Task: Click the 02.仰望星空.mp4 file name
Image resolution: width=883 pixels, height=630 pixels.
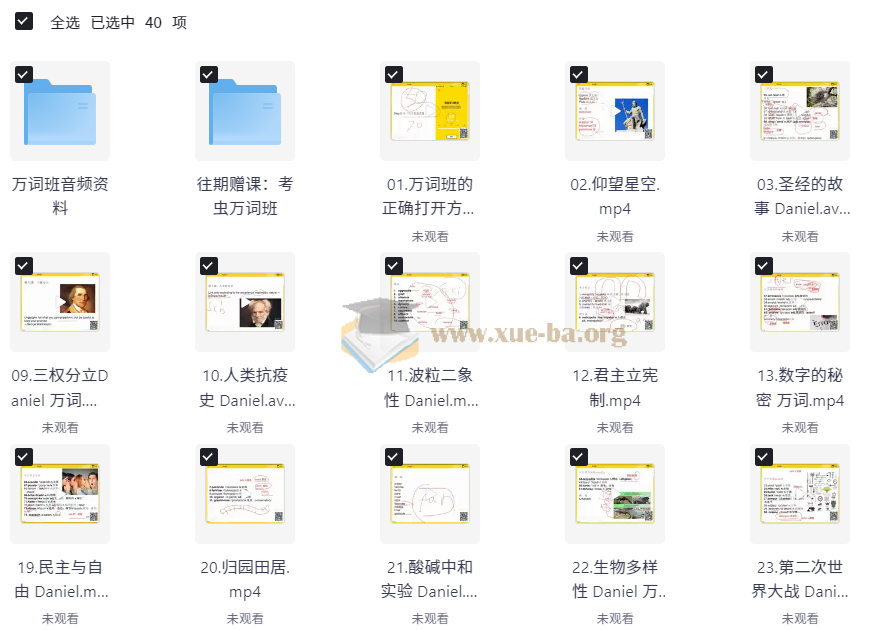Action: (x=615, y=197)
